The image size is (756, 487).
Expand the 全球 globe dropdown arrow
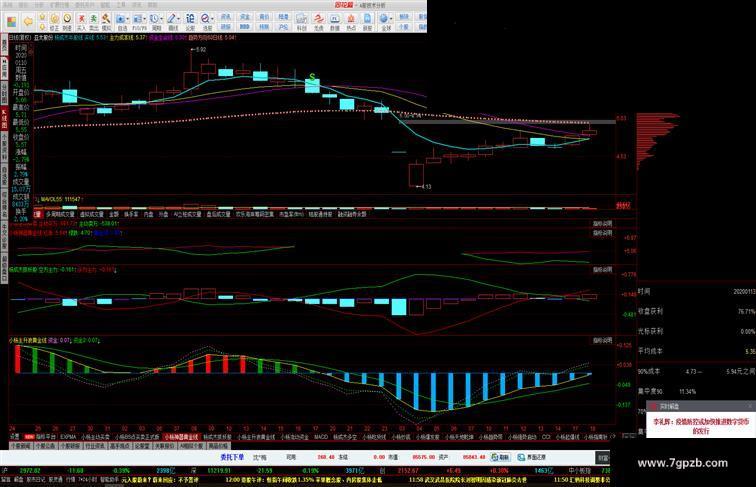[x=391, y=19]
